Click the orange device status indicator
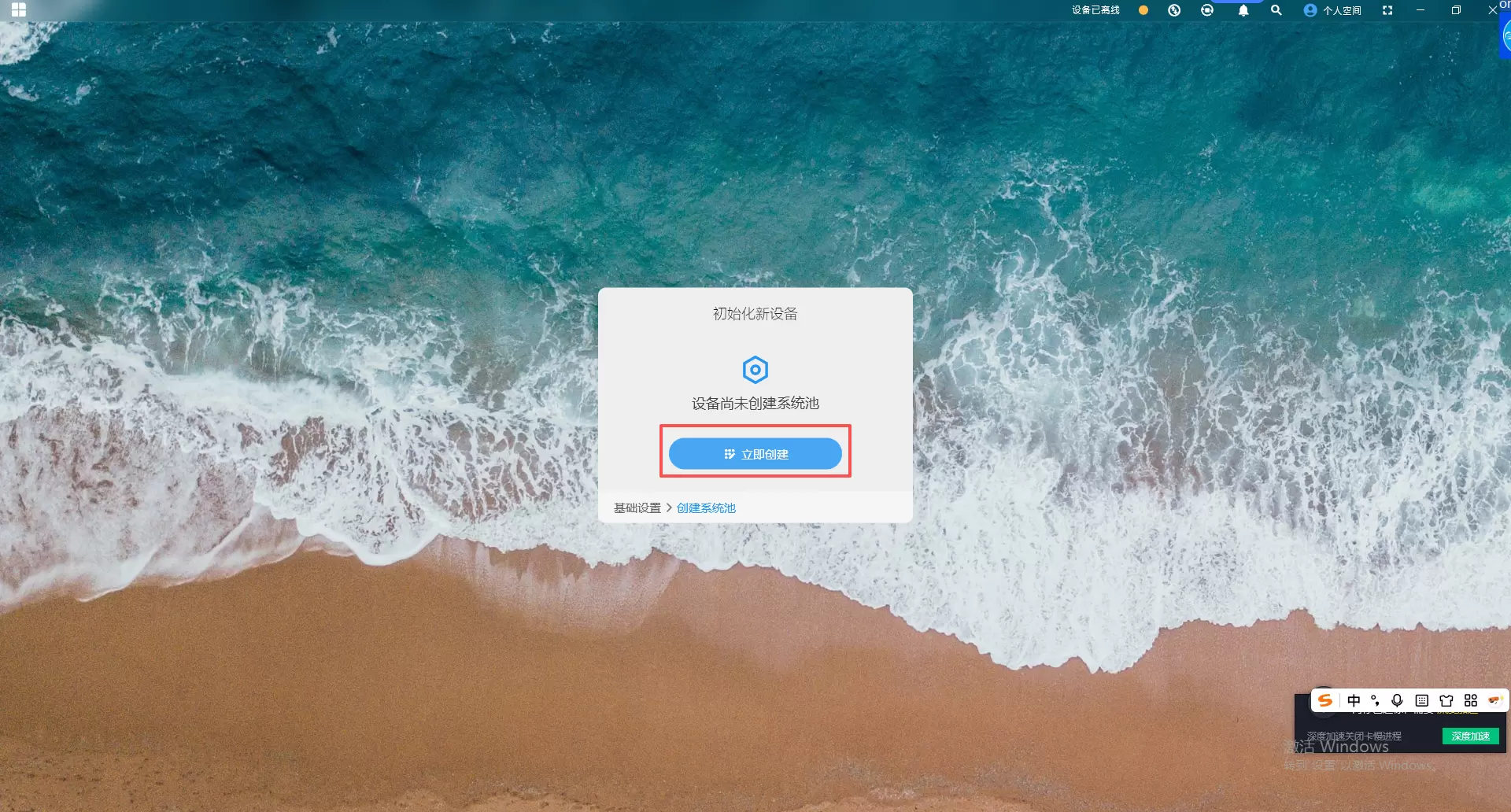1511x812 pixels. [1143, 10]
